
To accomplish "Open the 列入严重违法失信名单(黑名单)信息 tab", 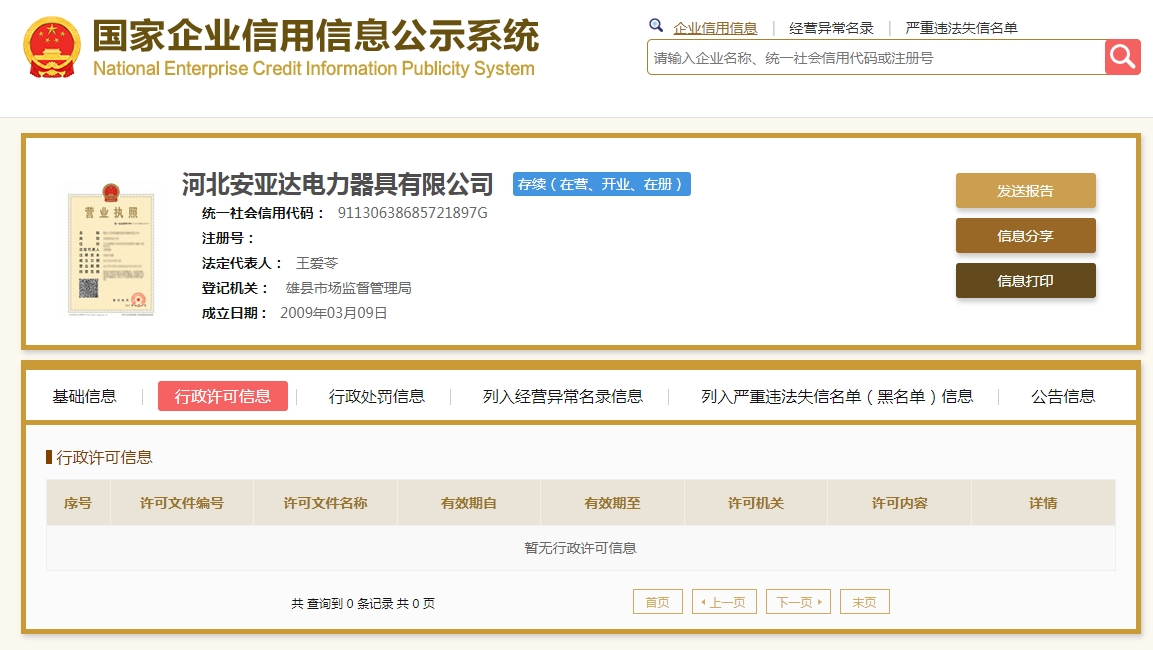I will (x=837, y=396).
